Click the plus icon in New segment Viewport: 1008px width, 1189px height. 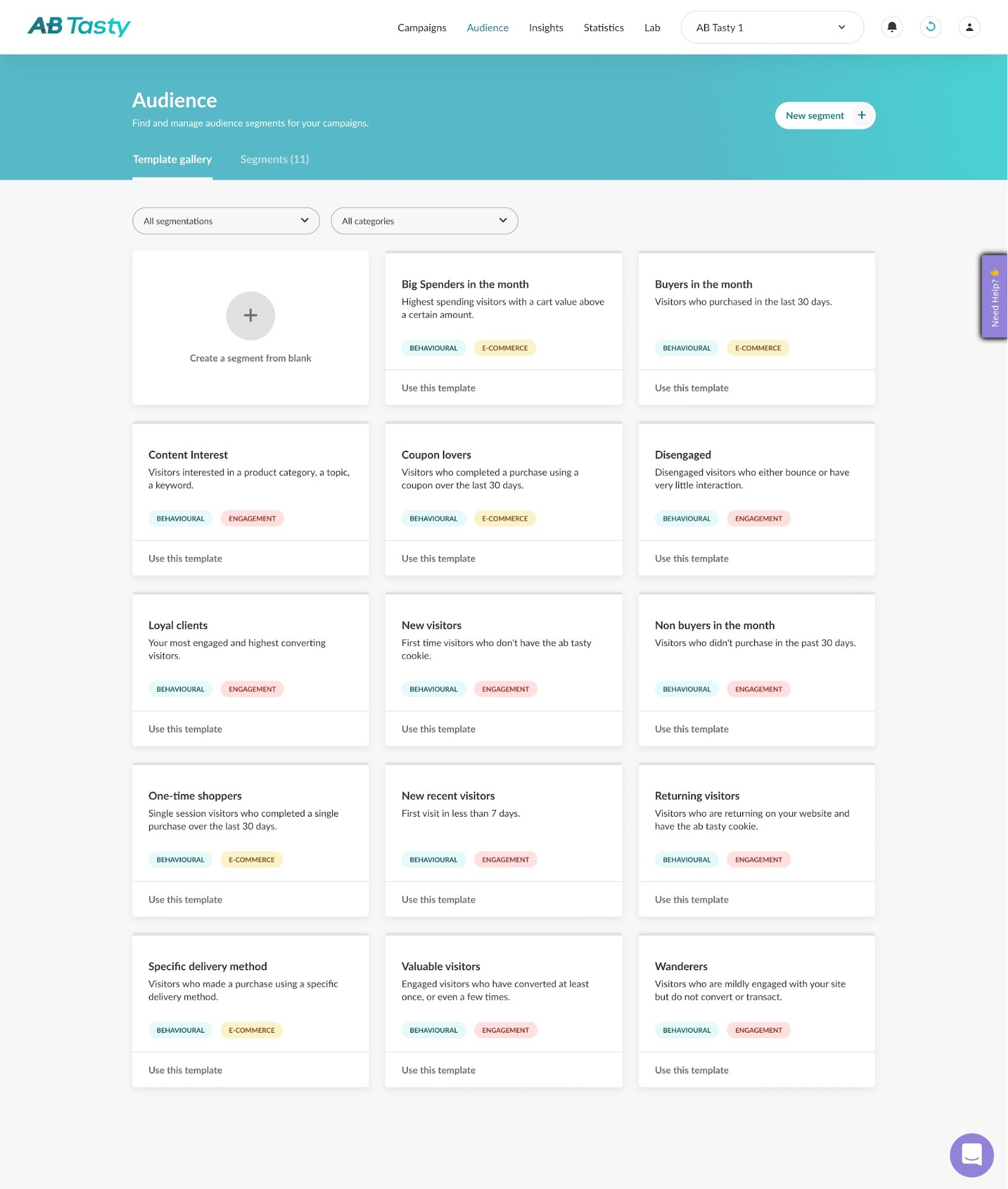(861, 115)
